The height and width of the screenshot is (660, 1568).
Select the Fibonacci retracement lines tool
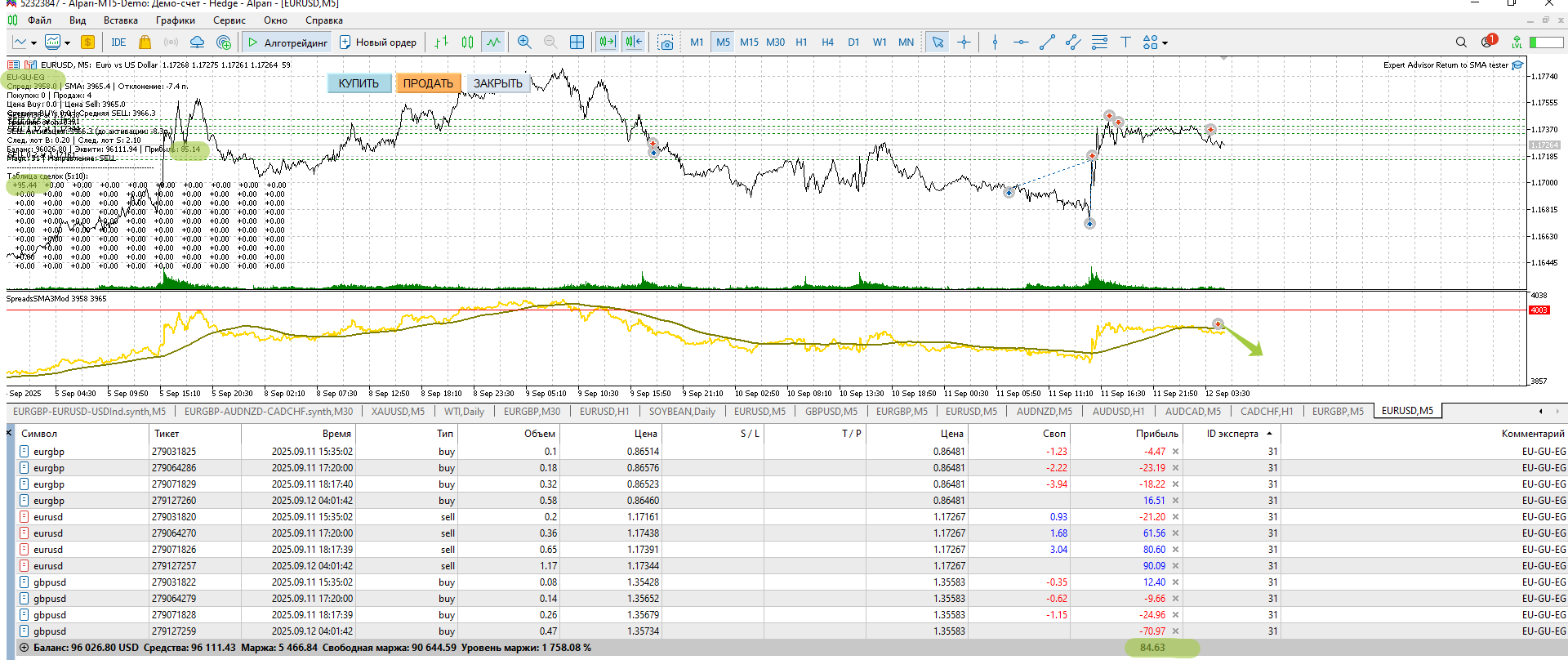1099,42
